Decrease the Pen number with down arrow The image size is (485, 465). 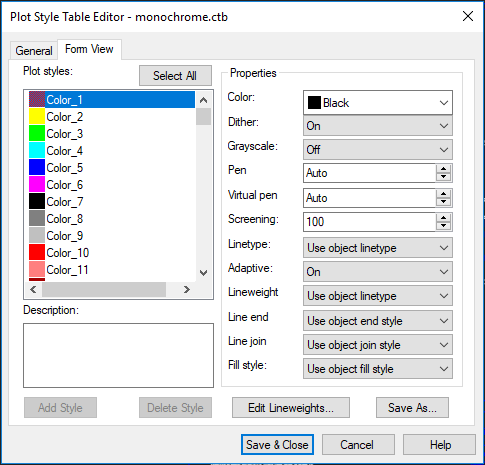click(443, 177)
